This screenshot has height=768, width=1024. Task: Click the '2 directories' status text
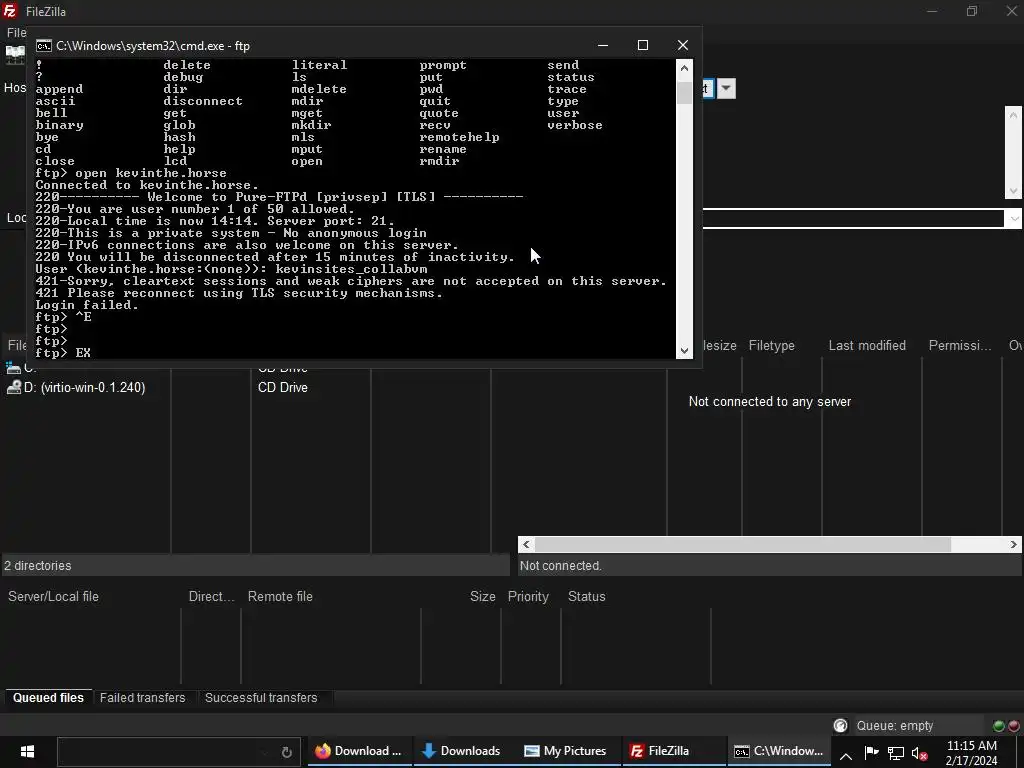[37, 566]
